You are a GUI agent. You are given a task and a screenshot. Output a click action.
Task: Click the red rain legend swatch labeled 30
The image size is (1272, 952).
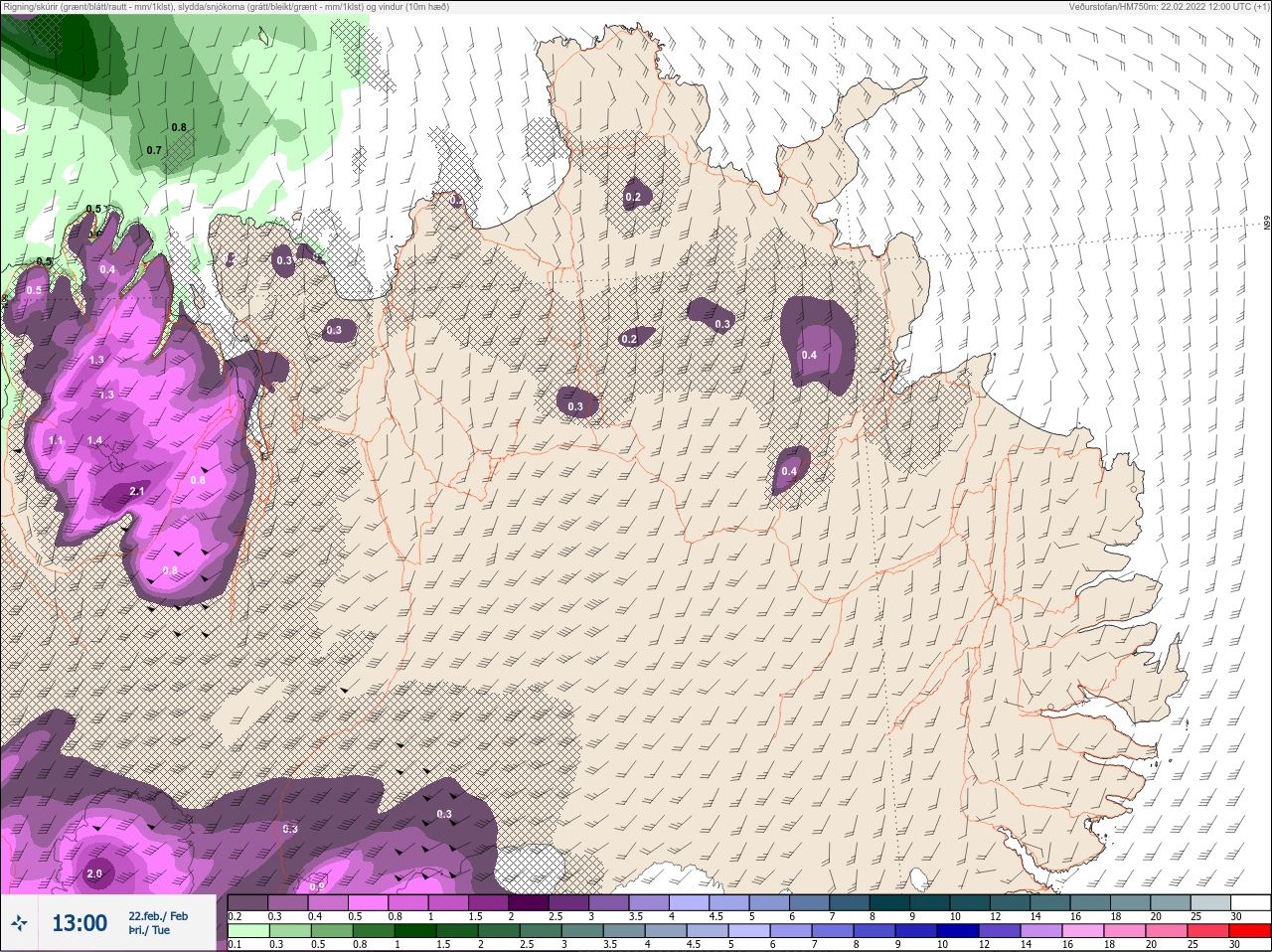click(x=1250, y=931)
